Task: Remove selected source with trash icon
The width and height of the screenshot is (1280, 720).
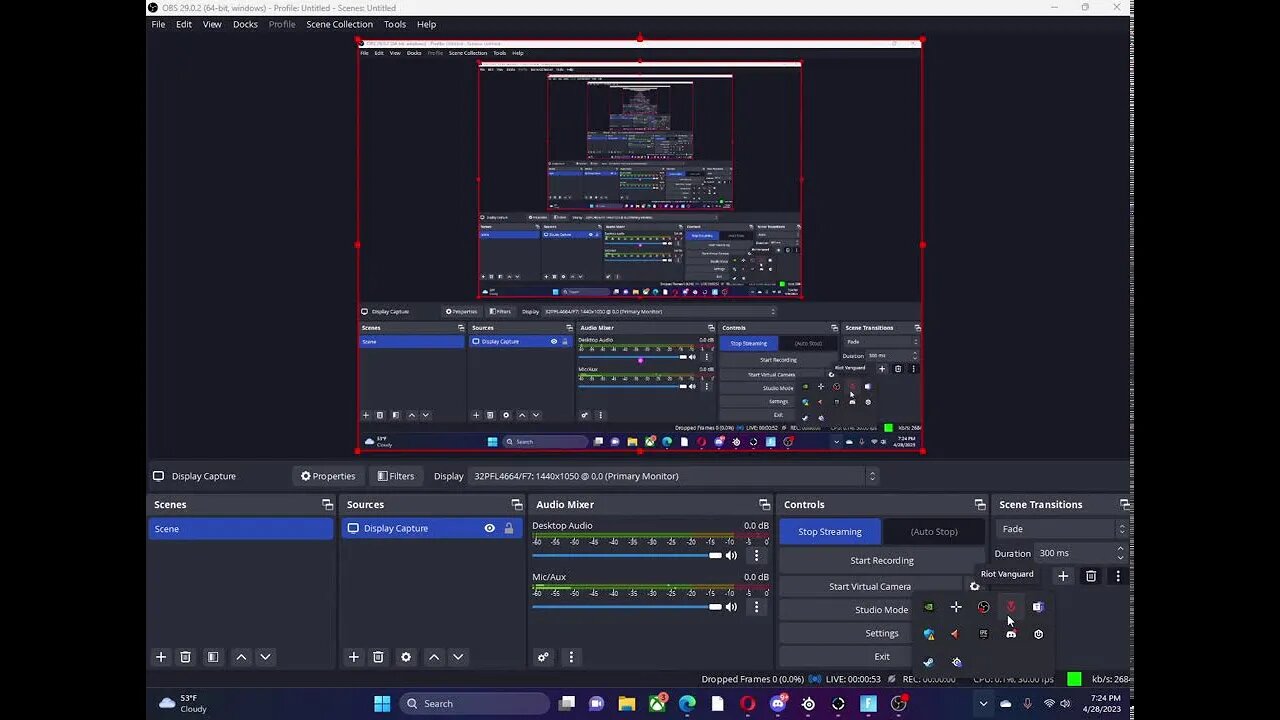Action: pos(378,657)
